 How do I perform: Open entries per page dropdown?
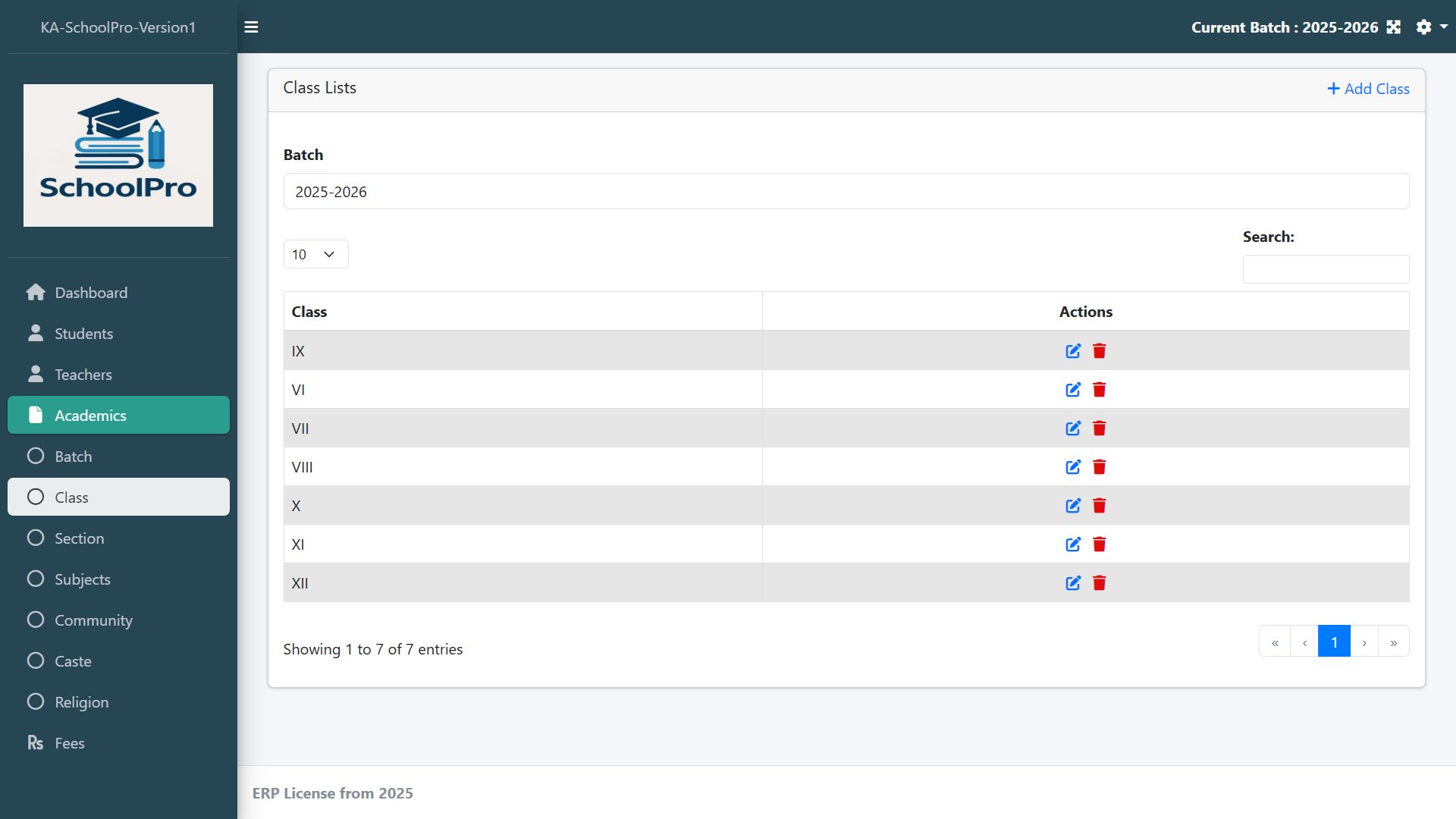pyautogui.click(x=315, y=254)
